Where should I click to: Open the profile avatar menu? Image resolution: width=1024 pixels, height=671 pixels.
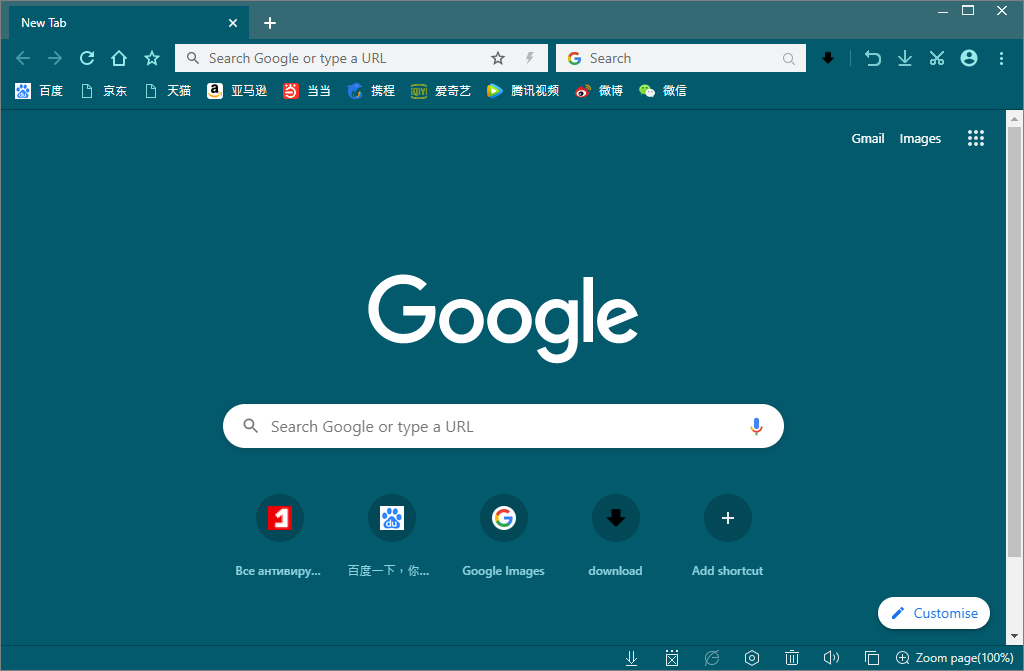pos(969,58)
